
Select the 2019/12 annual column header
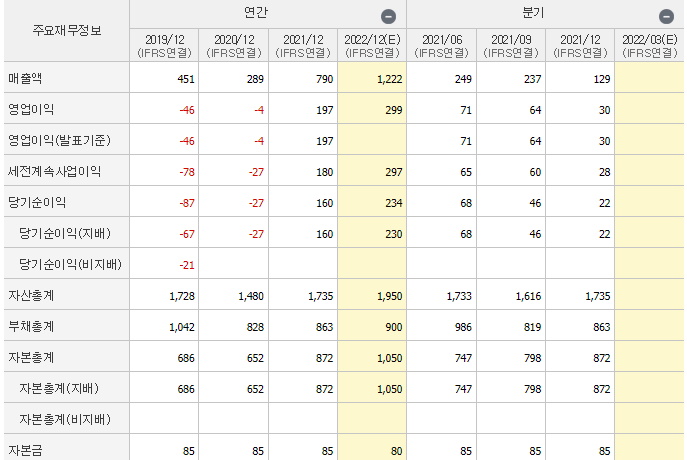tap(164, 46)
